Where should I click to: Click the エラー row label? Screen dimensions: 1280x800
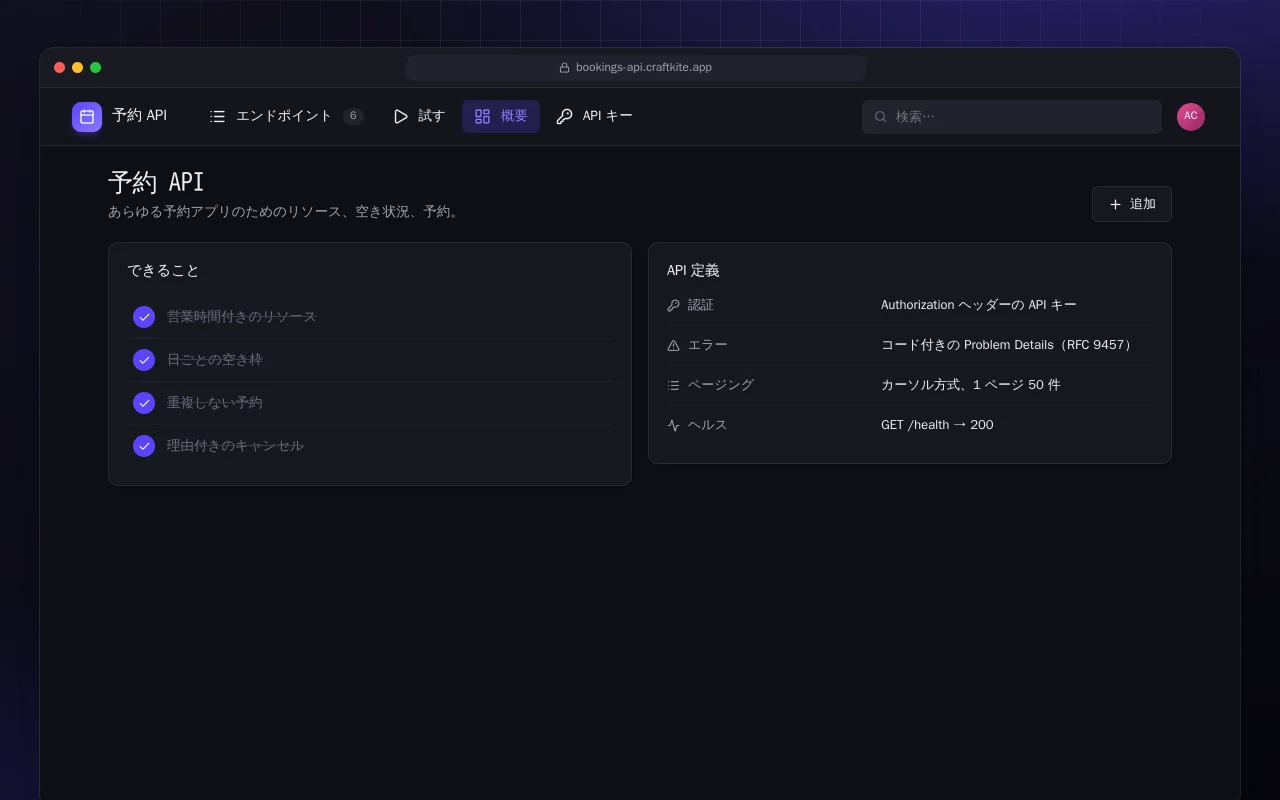(x=708, y=345)
